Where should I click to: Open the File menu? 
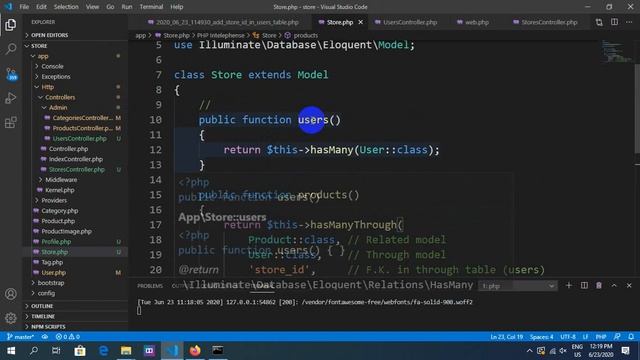point(24,7)
